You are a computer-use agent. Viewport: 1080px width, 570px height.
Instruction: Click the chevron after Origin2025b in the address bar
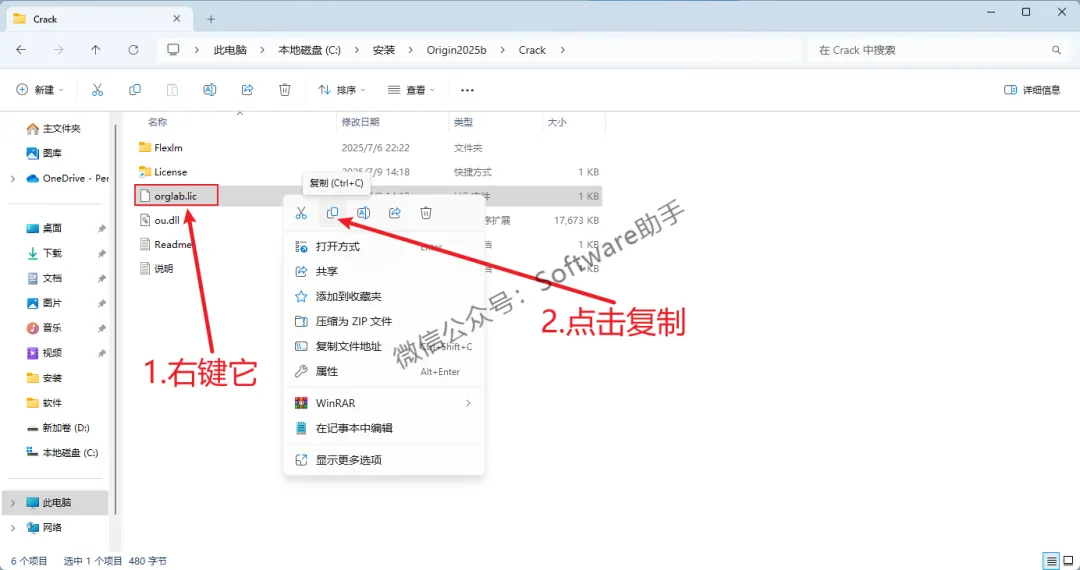pyautogui.click(x=502, y=50)
